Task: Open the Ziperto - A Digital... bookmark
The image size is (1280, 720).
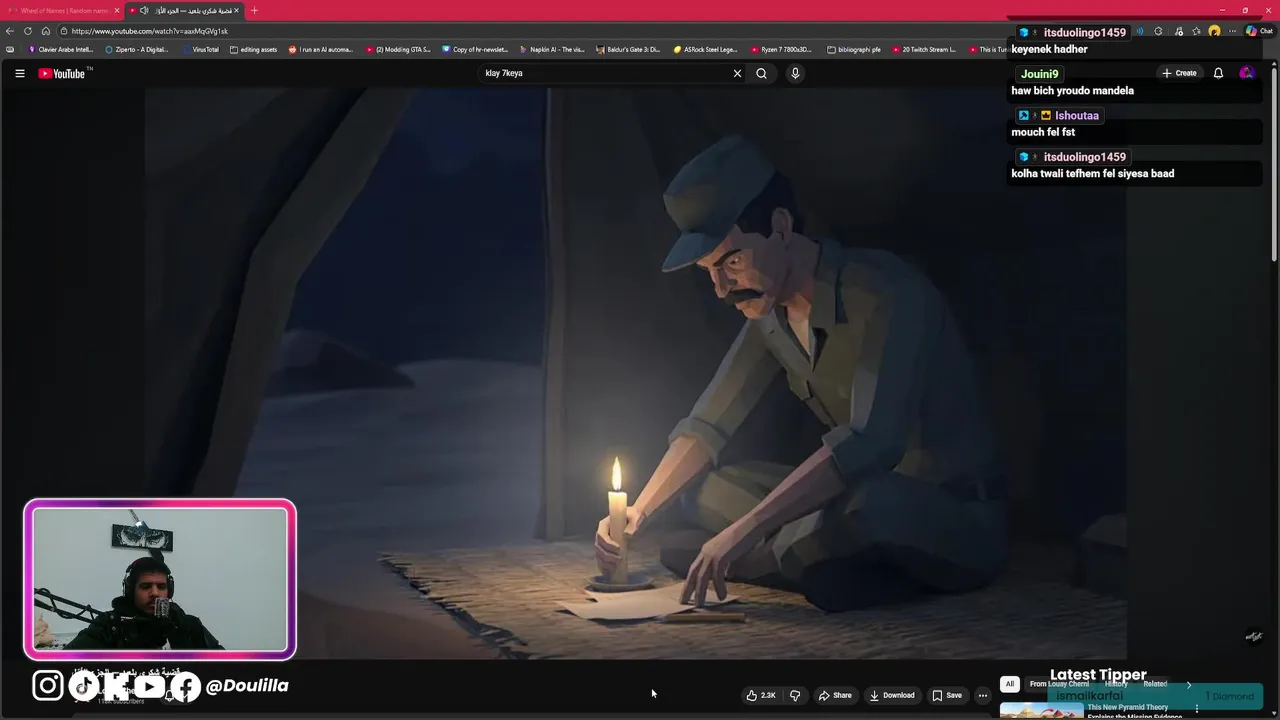Action: click(x=136, y=49)
